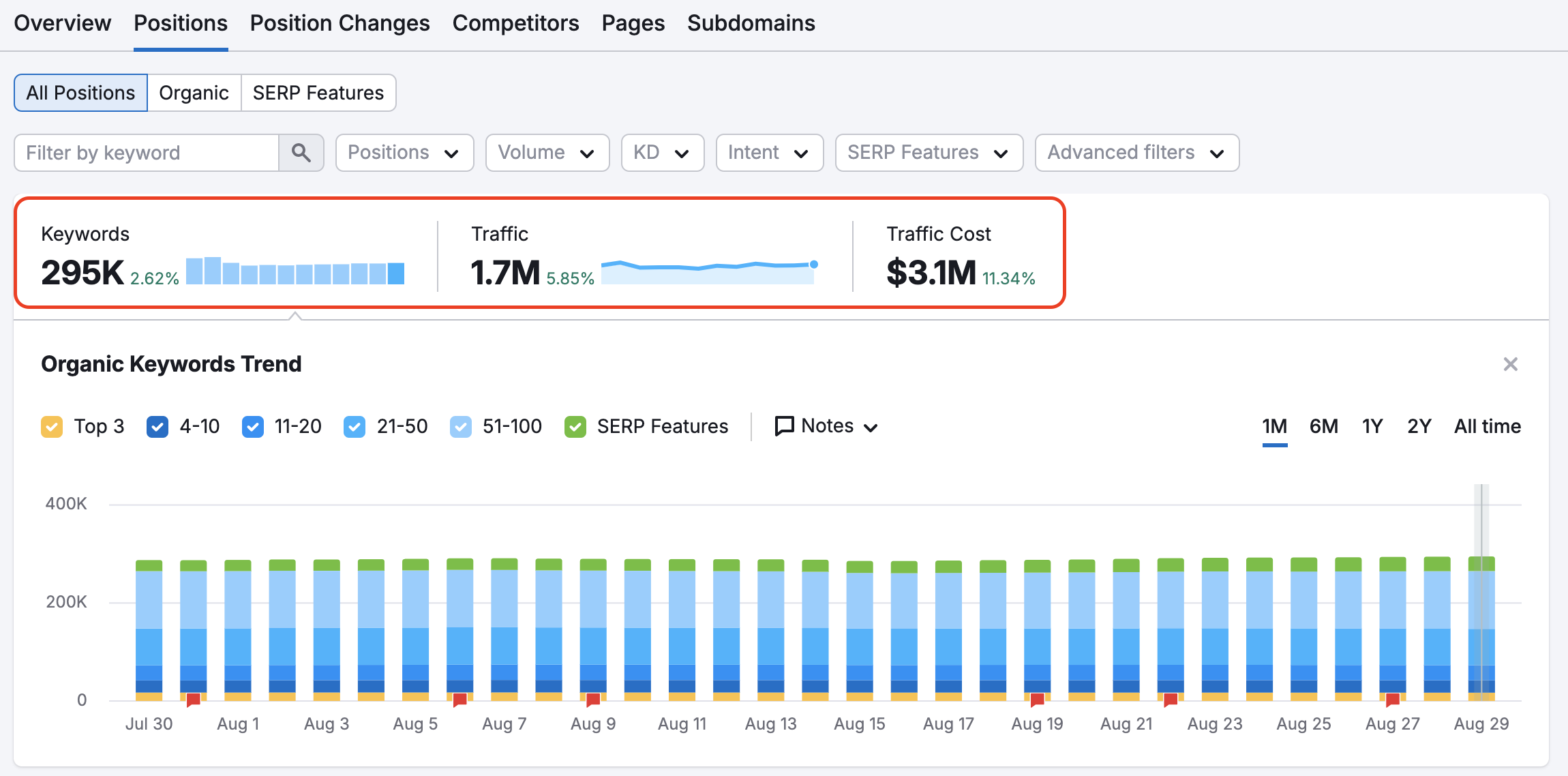
Task: Click the Notes speech bubble icon
Action: click(x=784, y=426)
